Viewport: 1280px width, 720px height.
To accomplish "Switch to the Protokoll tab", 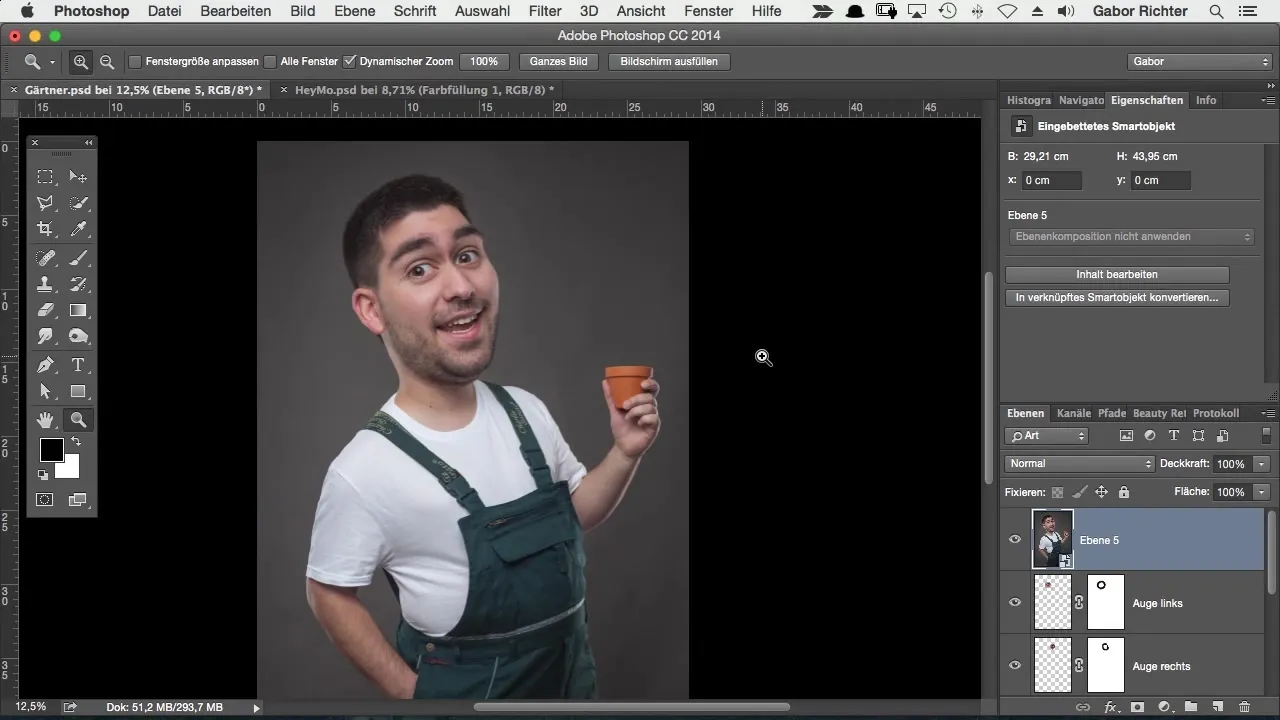I will click(x=1216, y=413).
